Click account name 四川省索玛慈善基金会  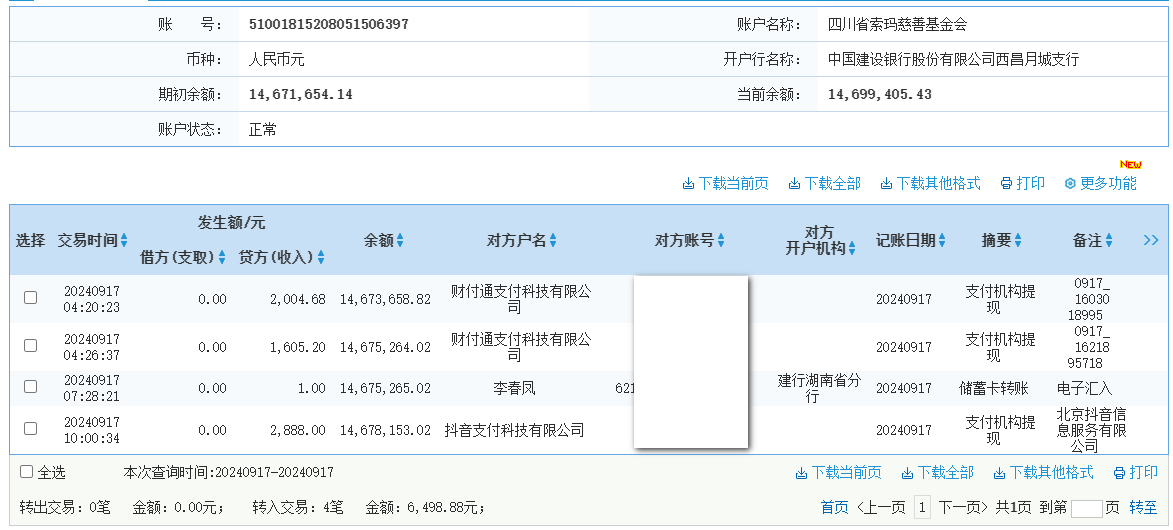(x=898, y=24)
